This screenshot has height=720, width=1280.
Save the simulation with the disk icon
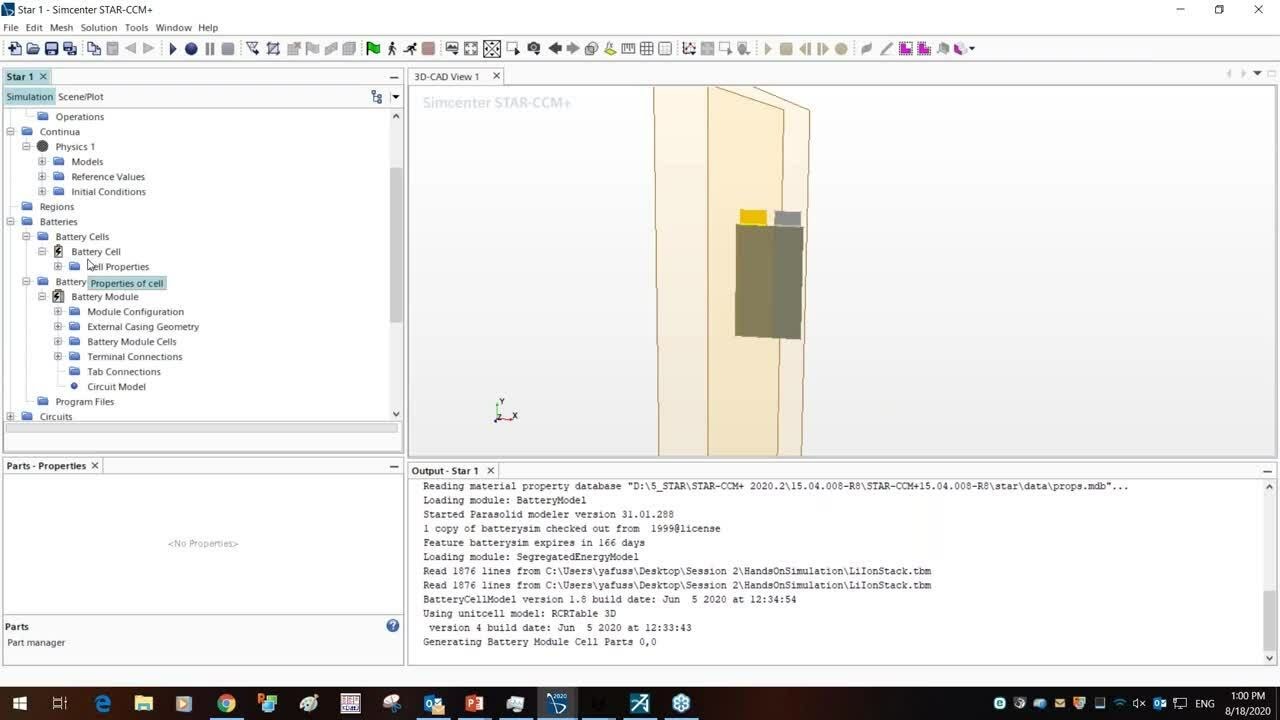(51, 48)
